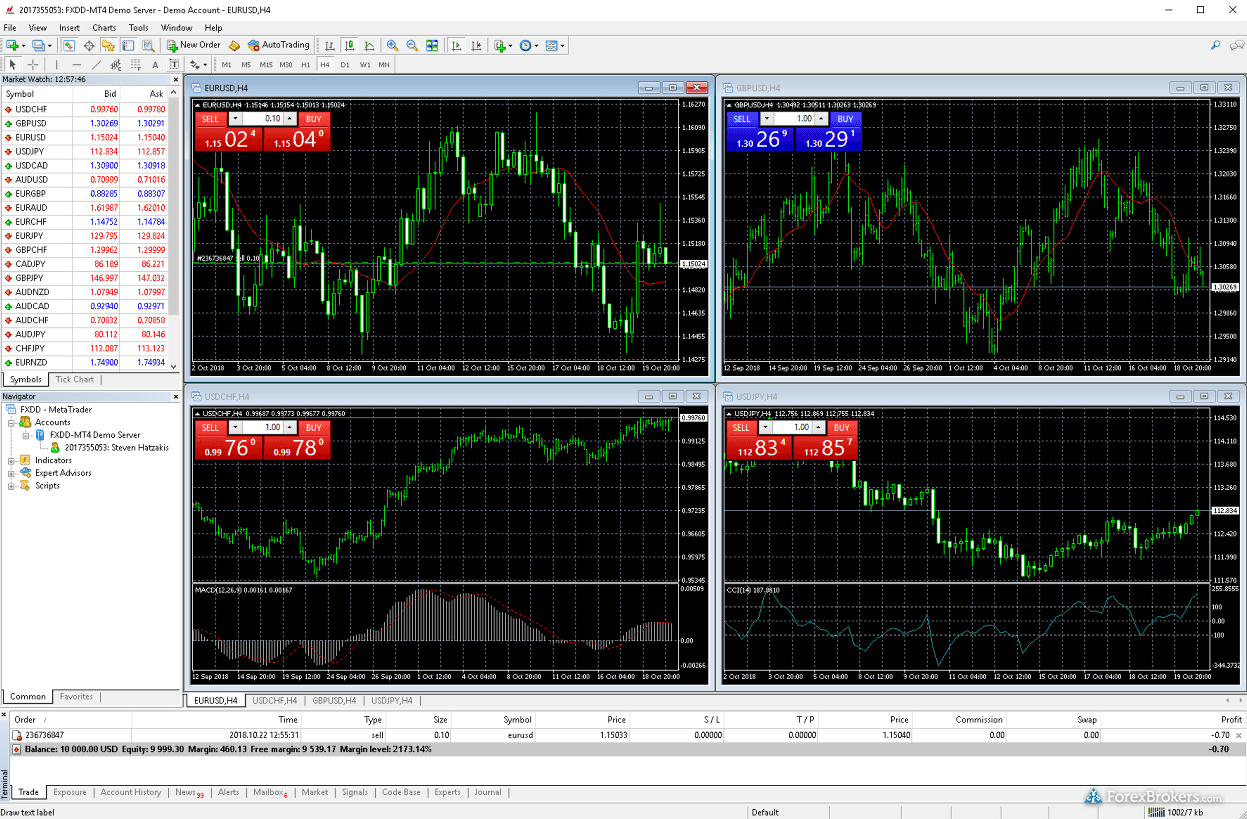Toggle chart auto scroll icon
The image size is (1247, 819).
pyautogui.click(x=456, y=45)
